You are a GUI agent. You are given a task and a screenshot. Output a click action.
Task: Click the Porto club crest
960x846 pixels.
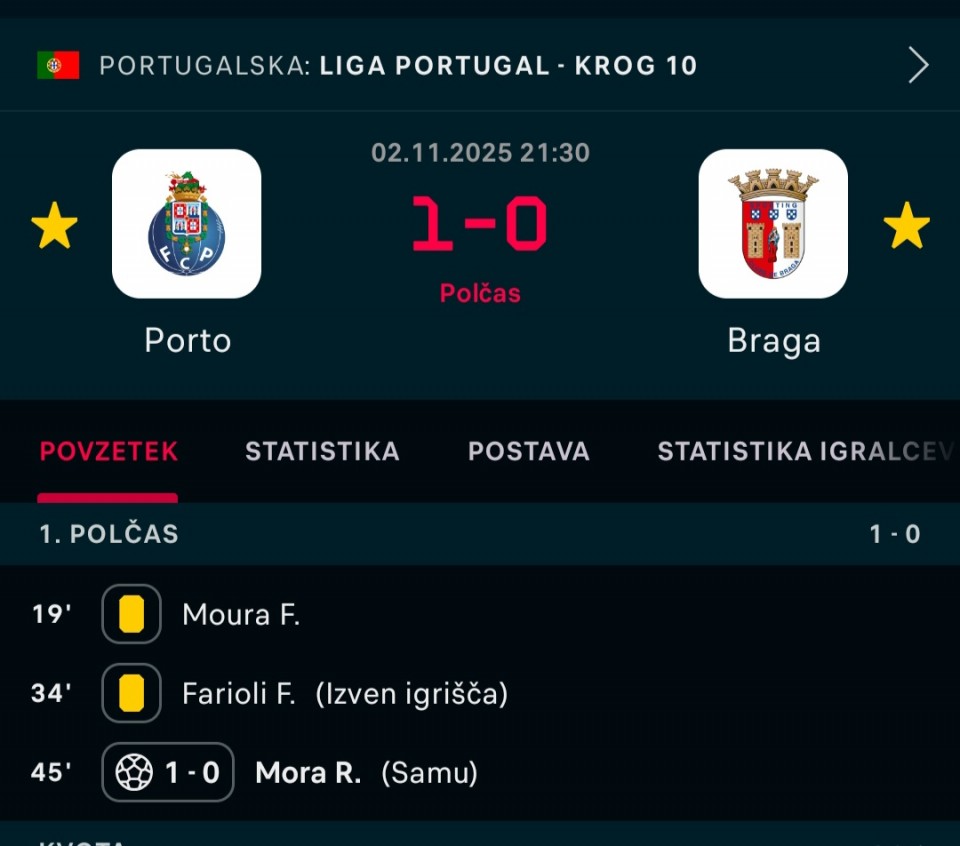[x=187, y=224]
